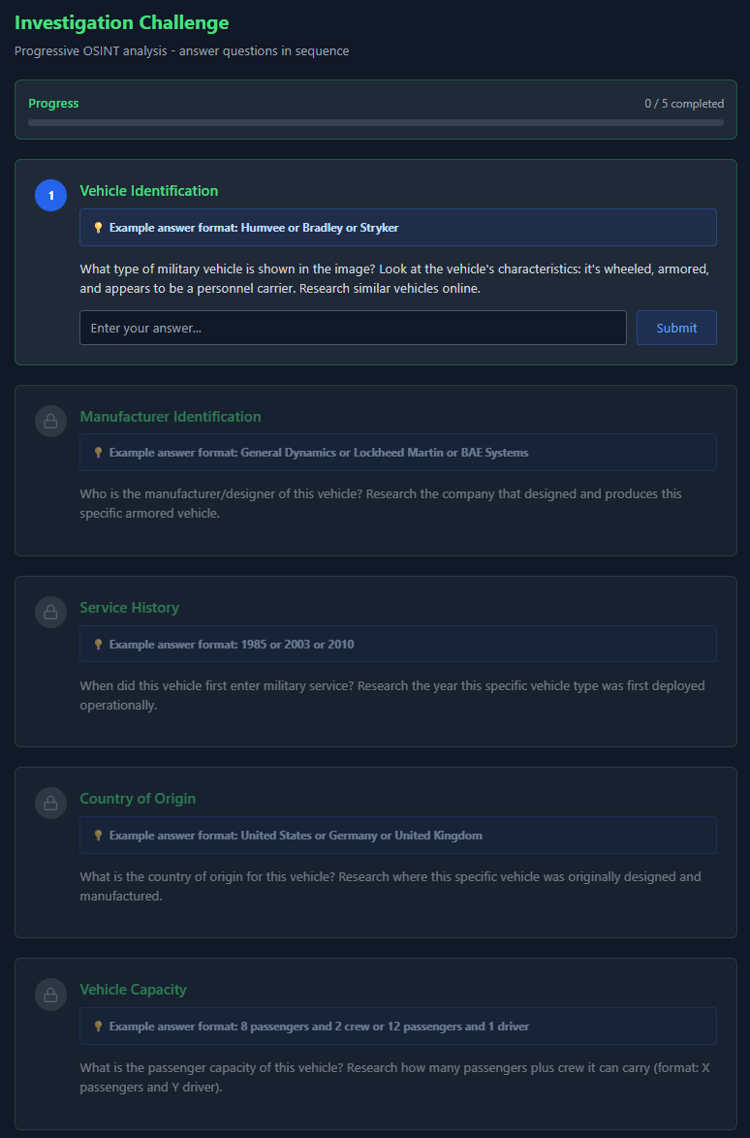Click the lock icon on Service History

point(50,612)
